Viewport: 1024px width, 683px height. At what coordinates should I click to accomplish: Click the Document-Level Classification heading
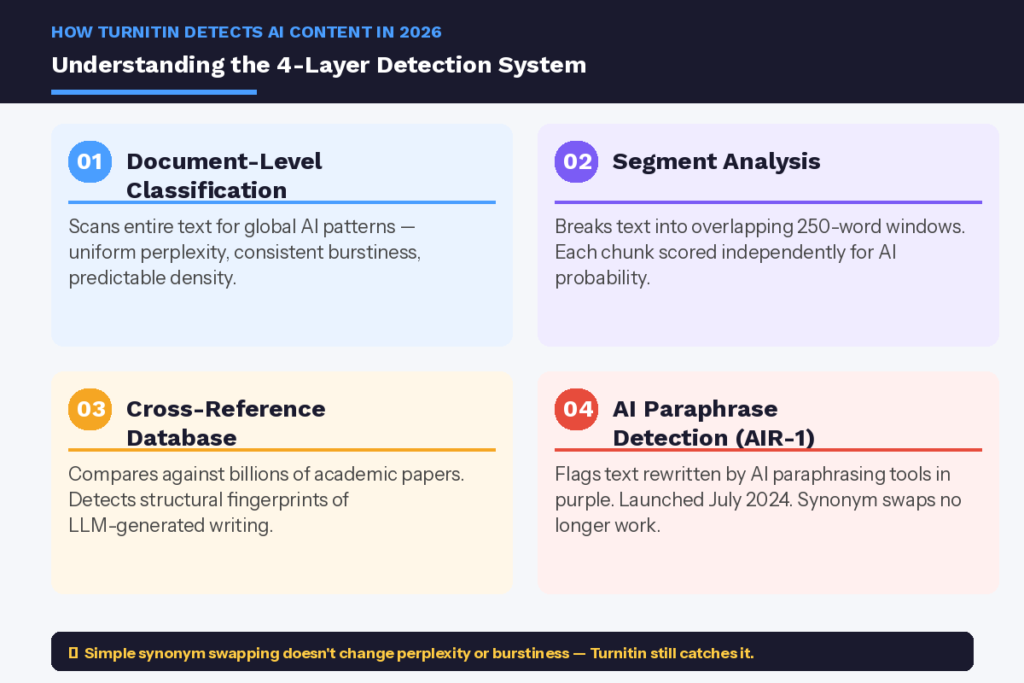point(224,175)
